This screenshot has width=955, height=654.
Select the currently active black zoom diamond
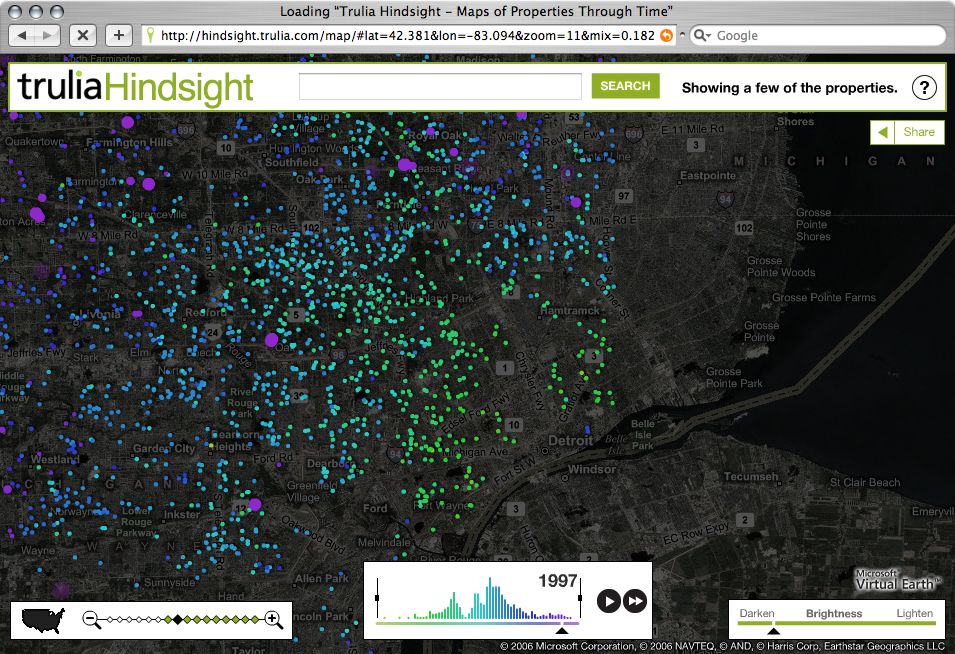click(x=178, y=618)
